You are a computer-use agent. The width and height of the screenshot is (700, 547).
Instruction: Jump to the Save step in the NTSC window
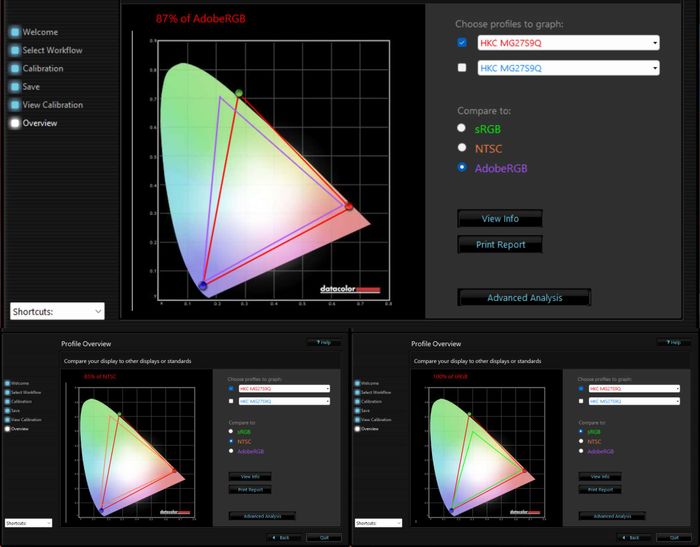coord(12,410)
